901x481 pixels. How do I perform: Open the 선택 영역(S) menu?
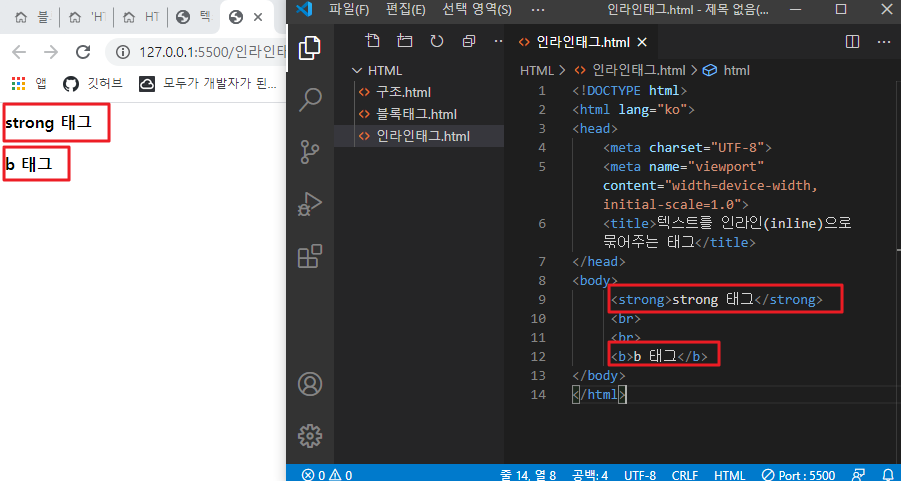pyautogui.click(x=477, y=9)
